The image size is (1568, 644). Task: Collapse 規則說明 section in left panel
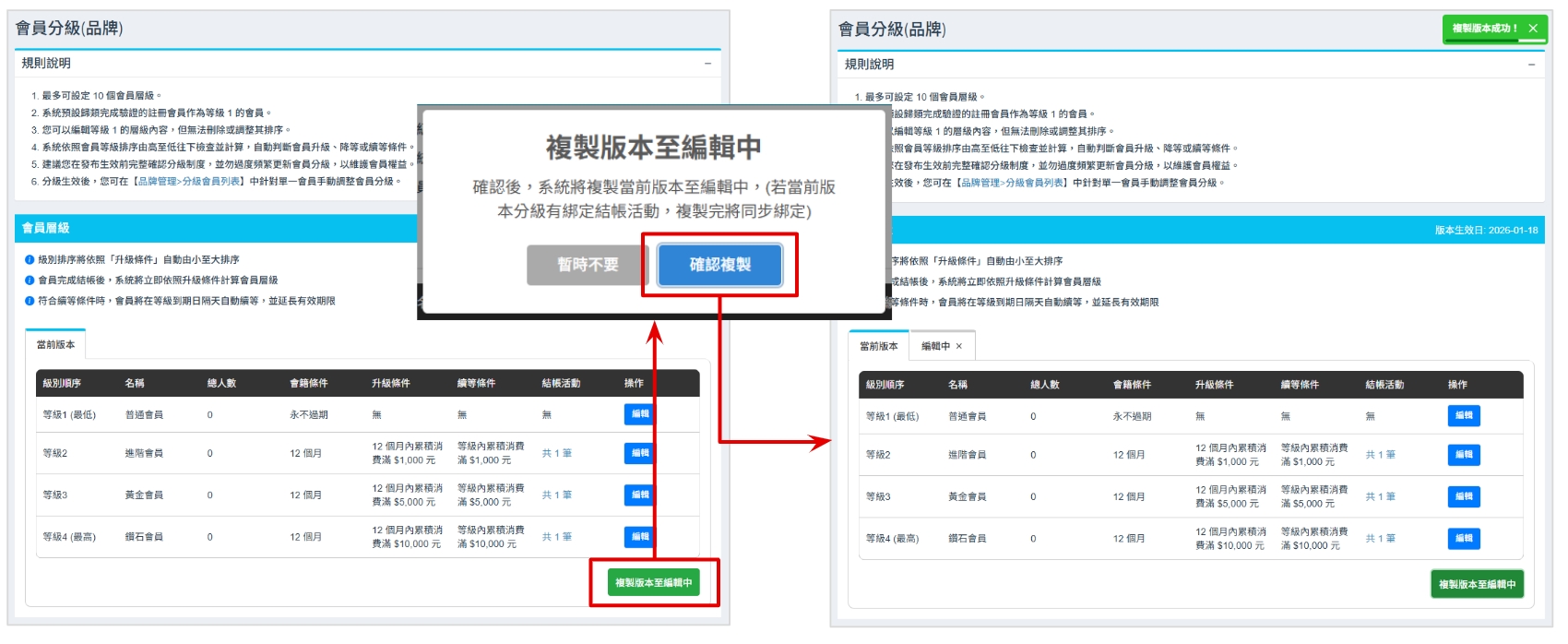click(707, 64)
